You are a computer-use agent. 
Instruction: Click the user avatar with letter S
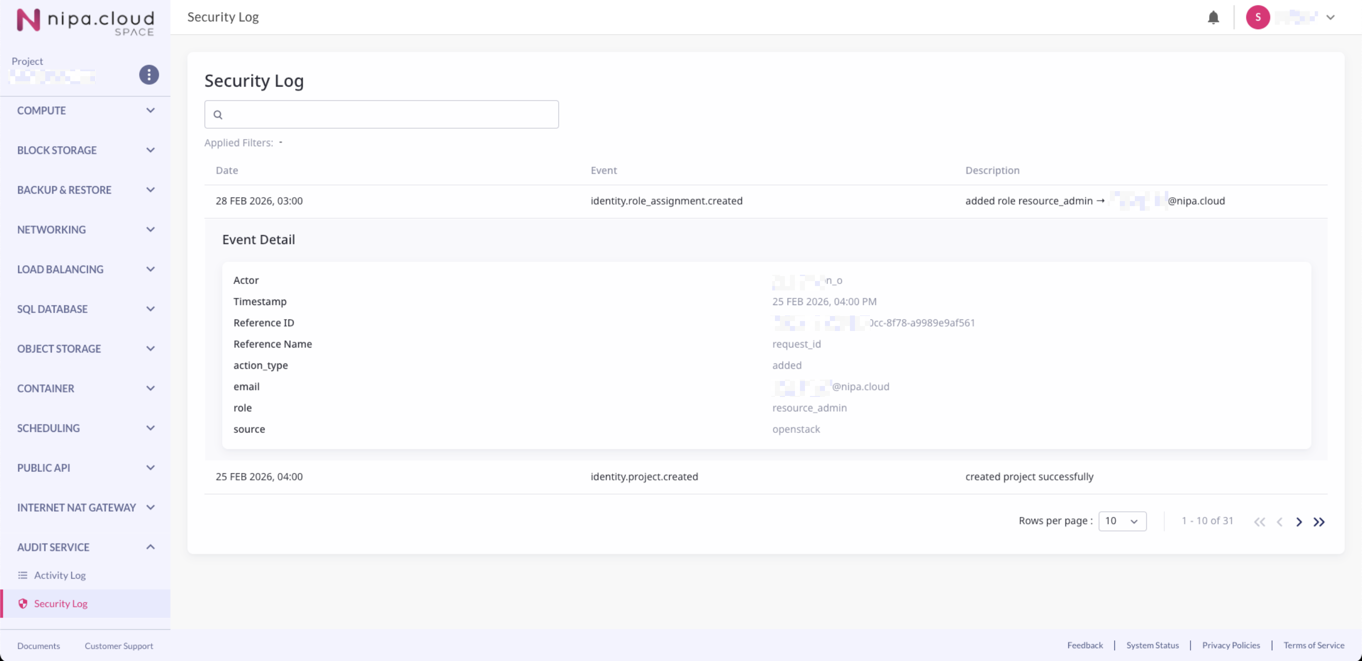(1258, 17)
